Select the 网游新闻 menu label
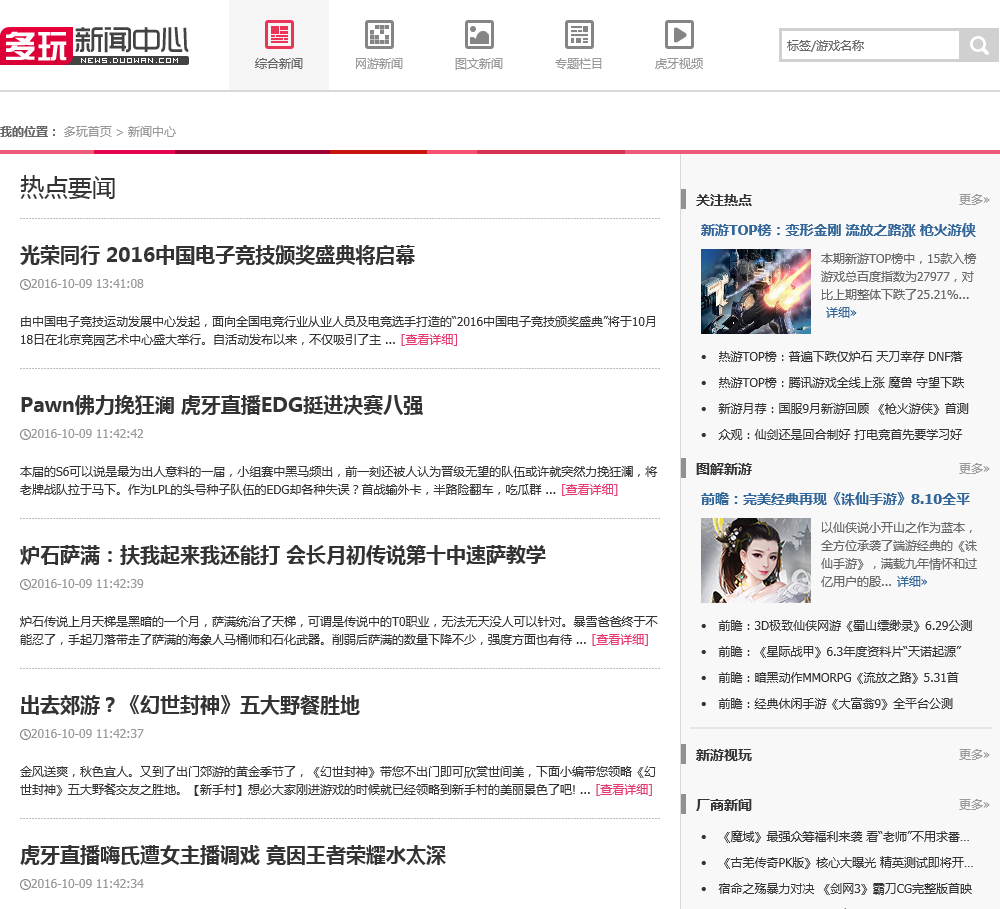 click(x=379, y=64)
